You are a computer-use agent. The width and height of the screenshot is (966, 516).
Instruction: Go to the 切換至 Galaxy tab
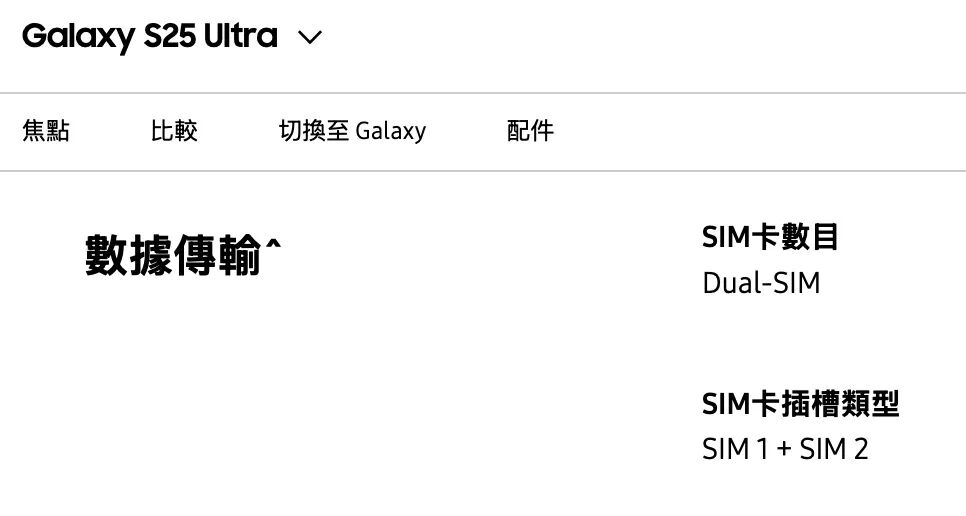[352, 131]
